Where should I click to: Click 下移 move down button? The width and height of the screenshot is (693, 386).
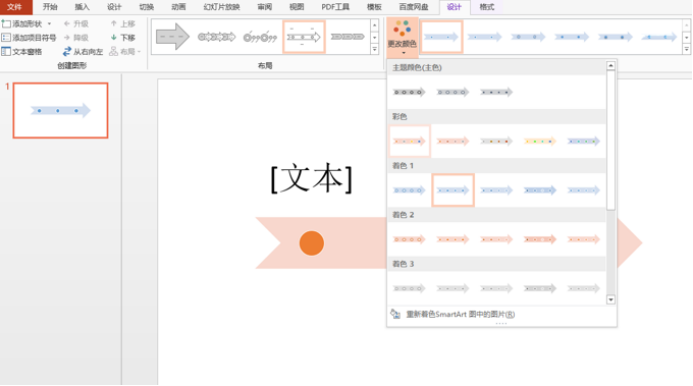coord(122,38)
